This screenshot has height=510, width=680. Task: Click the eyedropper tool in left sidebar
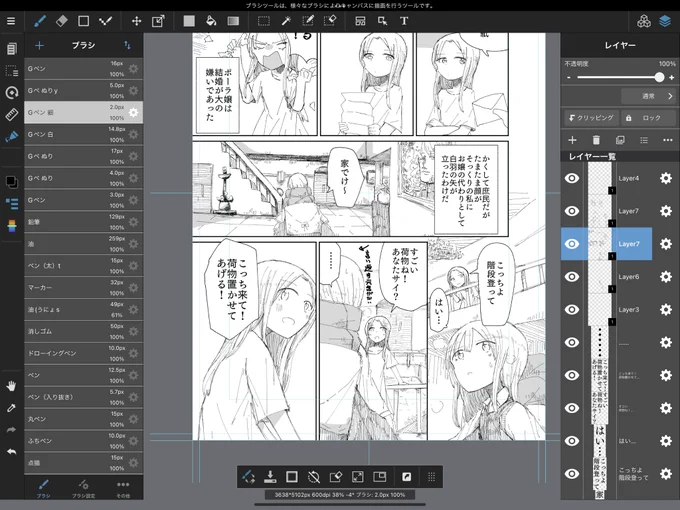11,408
